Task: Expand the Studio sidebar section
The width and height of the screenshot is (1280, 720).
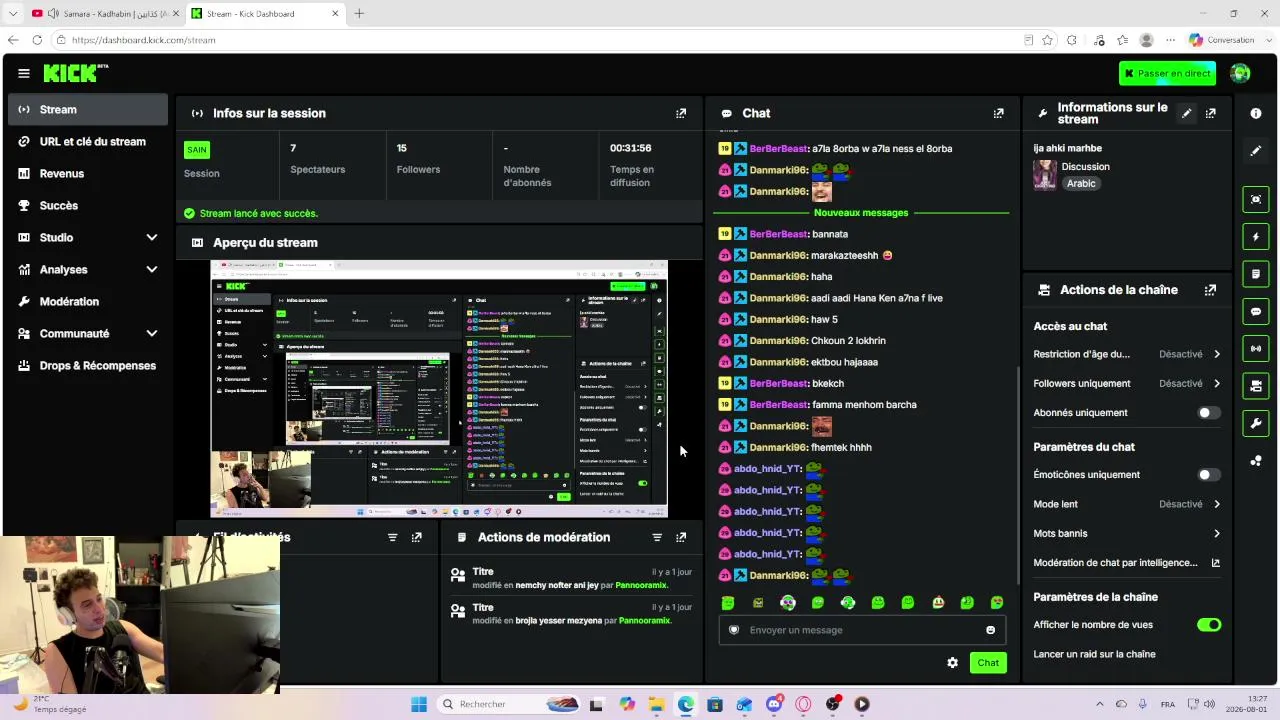Action: click(152, 238)
